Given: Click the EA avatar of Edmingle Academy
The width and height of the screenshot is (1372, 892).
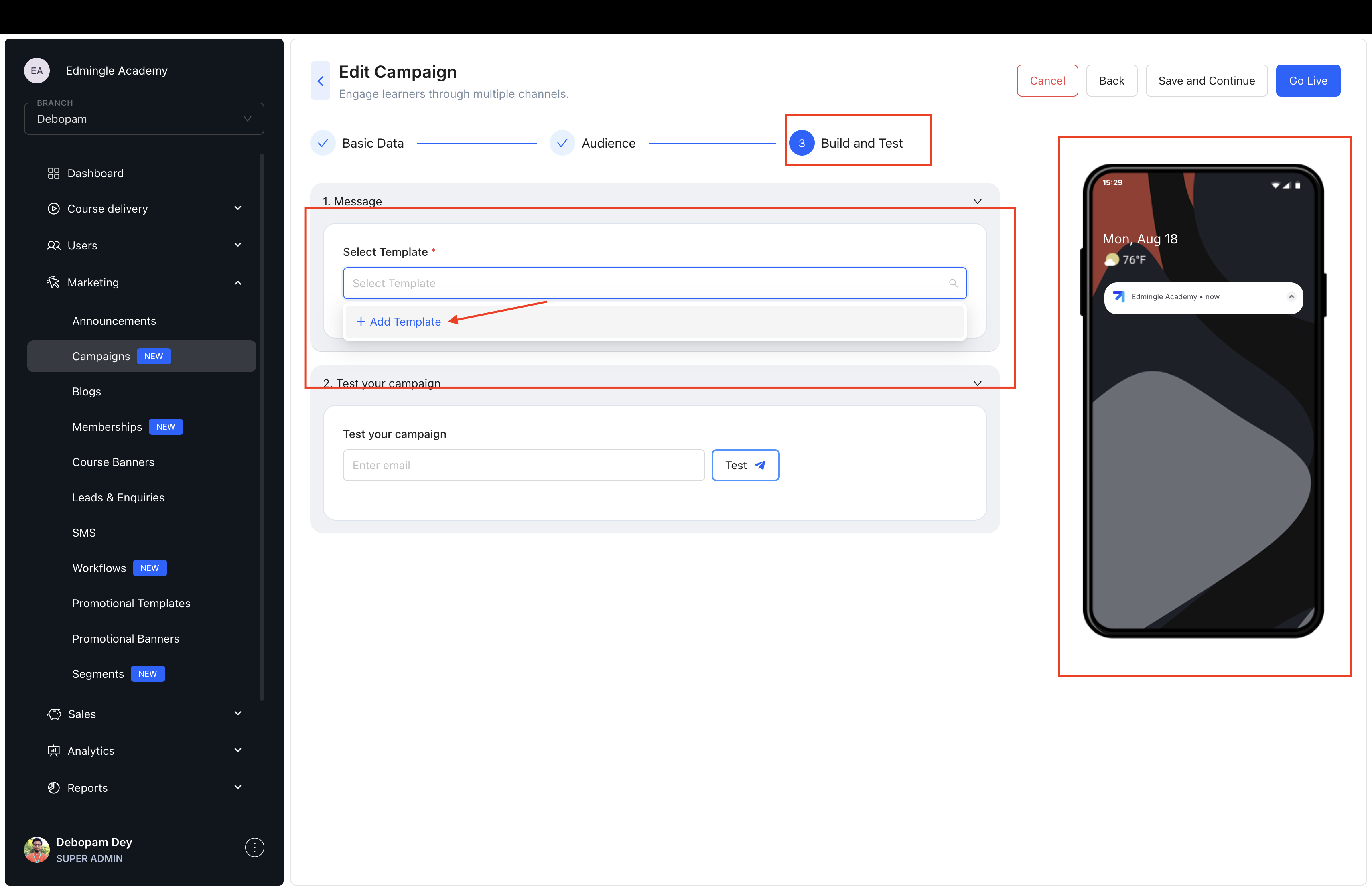Looking at the screenshot, I should (x=37, y=71).
